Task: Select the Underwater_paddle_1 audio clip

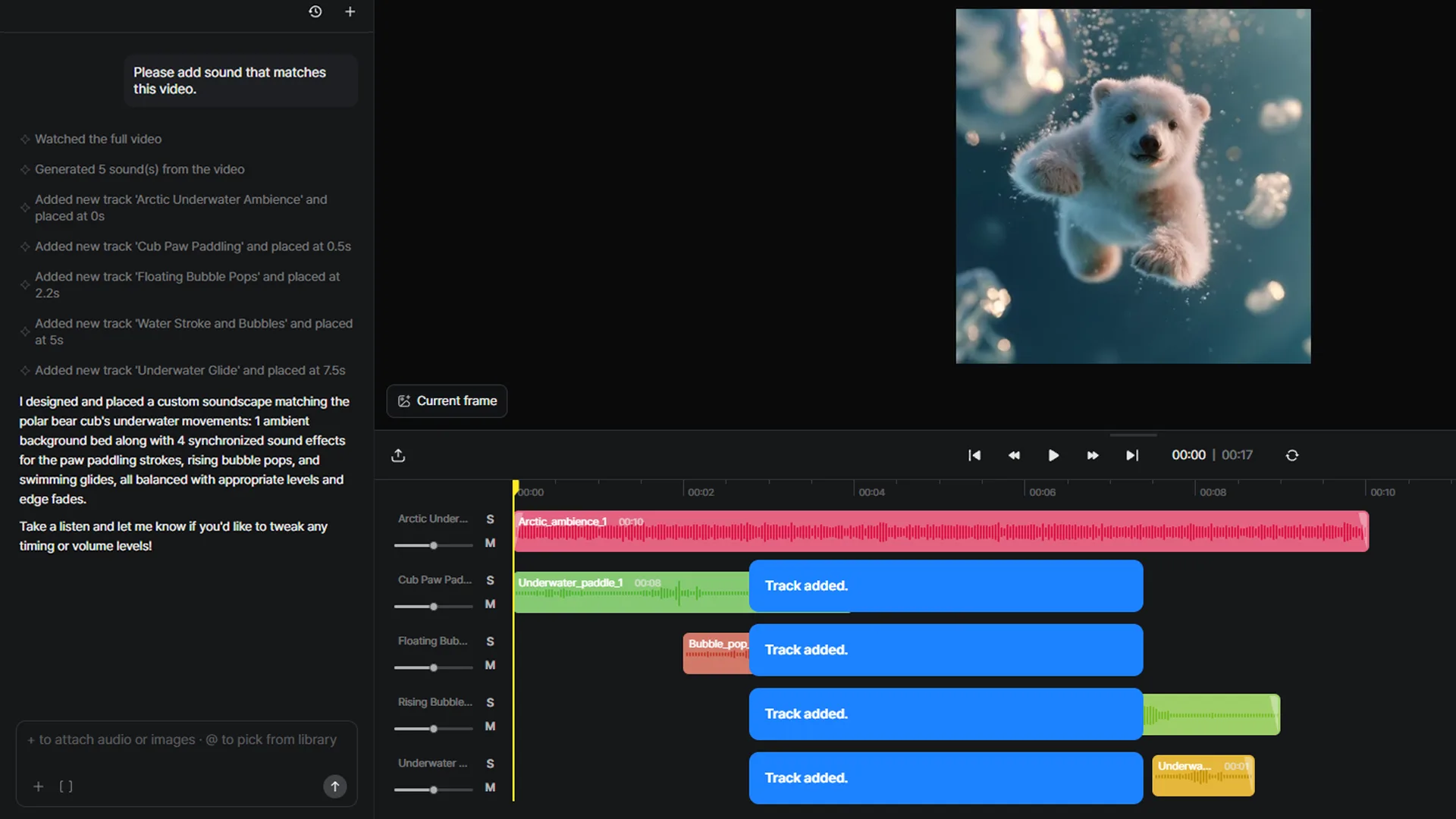Action: pyautogui.click(x=631, y=592)
